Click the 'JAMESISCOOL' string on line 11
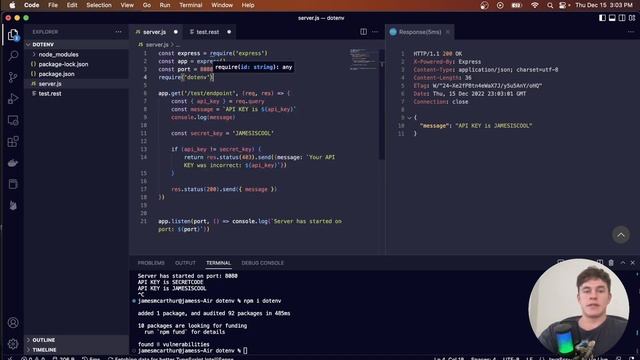The height and width of the screenshot is (360, 640). (x=253, y=133)
